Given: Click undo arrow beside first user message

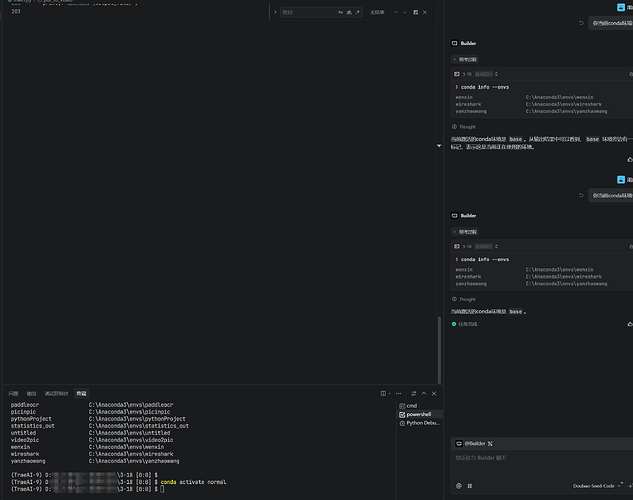Looking at the screenshot, I should coord(581,23).
